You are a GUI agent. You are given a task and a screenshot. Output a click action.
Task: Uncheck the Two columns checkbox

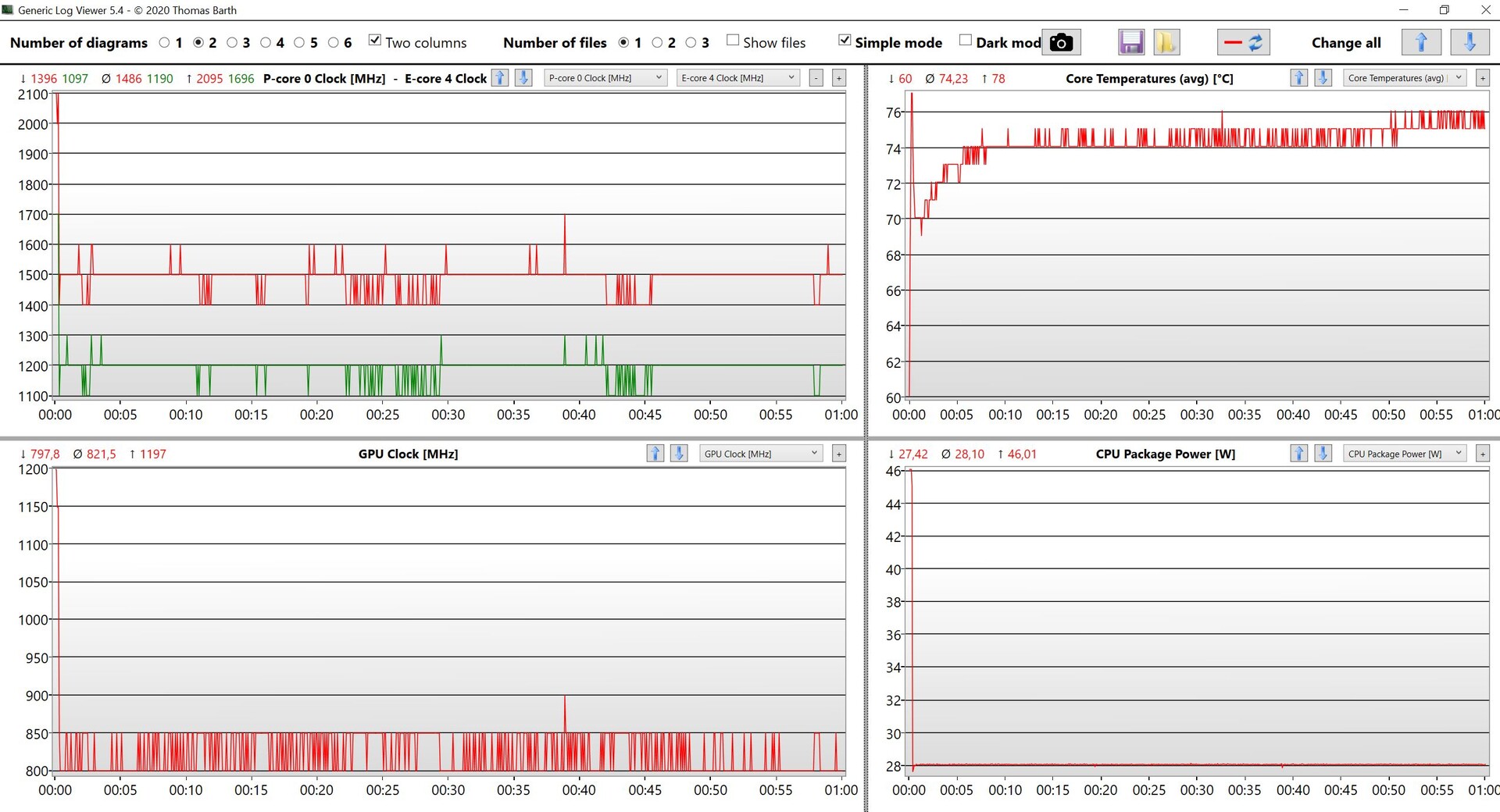coord(375,41)
